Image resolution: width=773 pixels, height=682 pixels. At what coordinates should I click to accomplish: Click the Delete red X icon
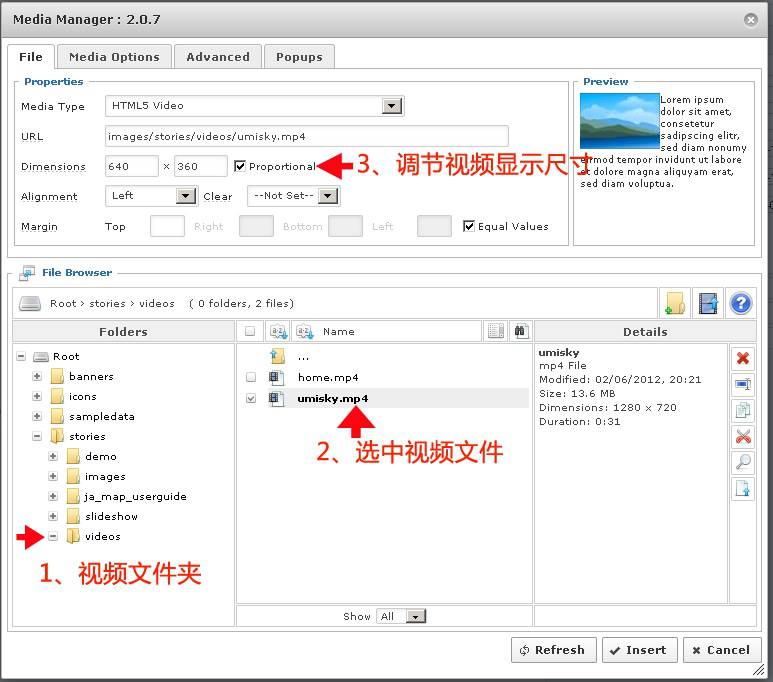coord(742,358)
